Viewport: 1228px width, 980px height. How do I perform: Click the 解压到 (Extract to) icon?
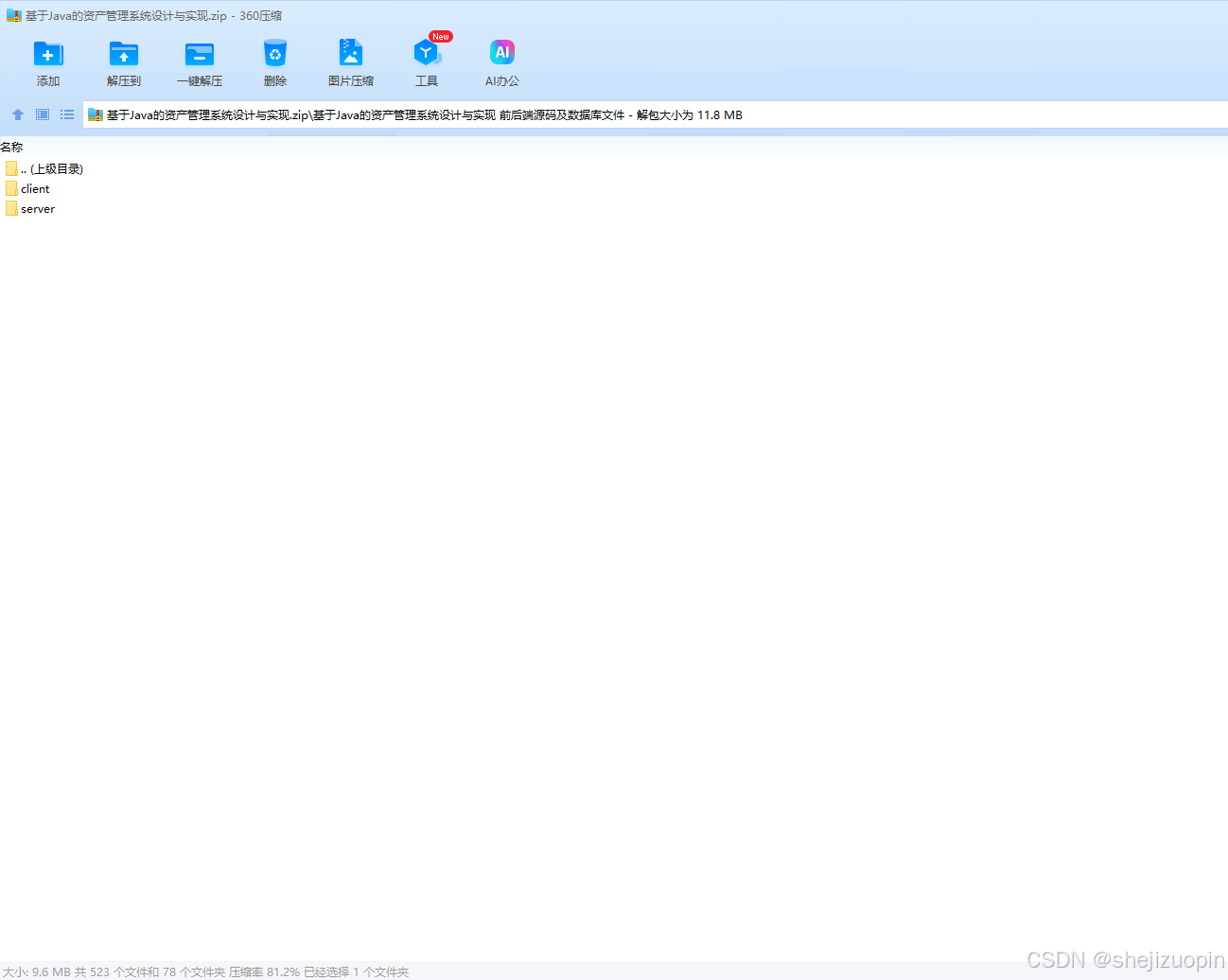pyautogui.click(x=124, y=54)
